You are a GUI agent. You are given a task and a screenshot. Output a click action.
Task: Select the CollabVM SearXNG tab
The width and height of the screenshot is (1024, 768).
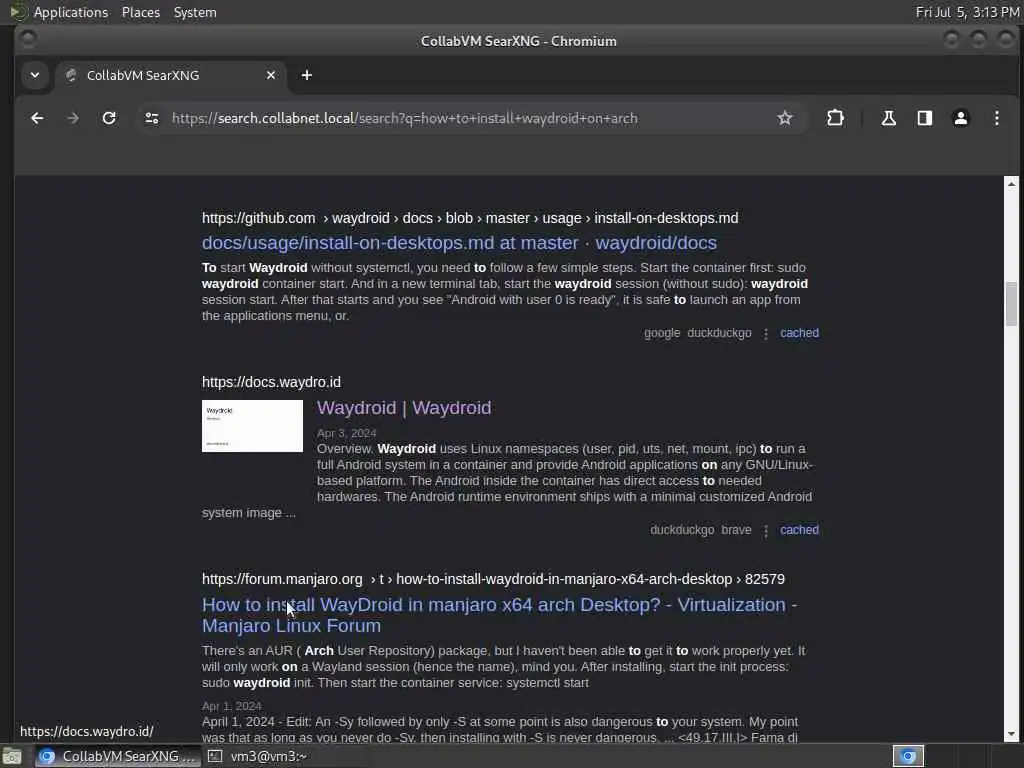pos(171,75)
